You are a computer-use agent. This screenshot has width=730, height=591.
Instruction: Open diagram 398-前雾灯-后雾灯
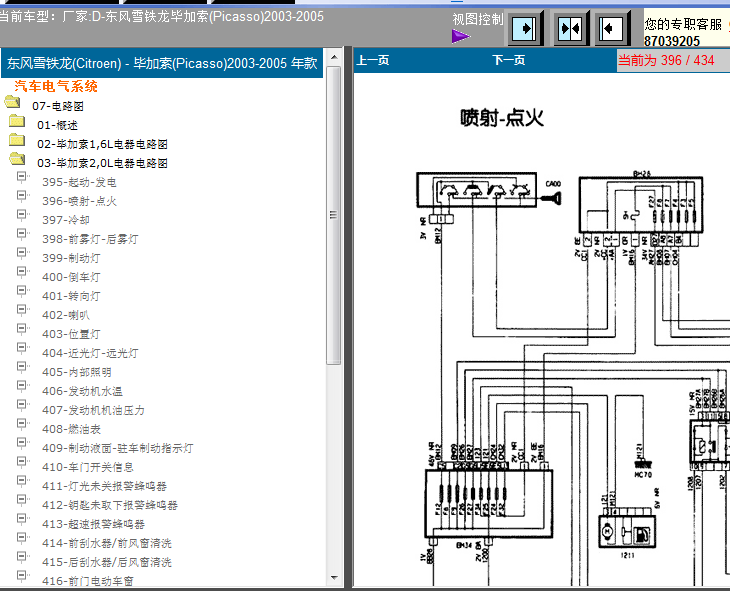point(90,239)
